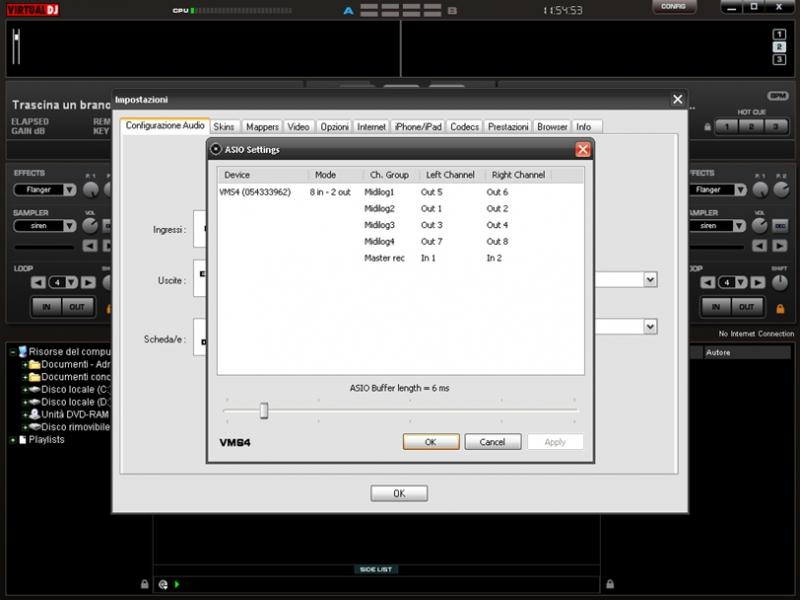The height and width of the screenshot is (600, 800).
Task: Open the Codecs tab
Action: pyautogui.click(x=464, y=127)
